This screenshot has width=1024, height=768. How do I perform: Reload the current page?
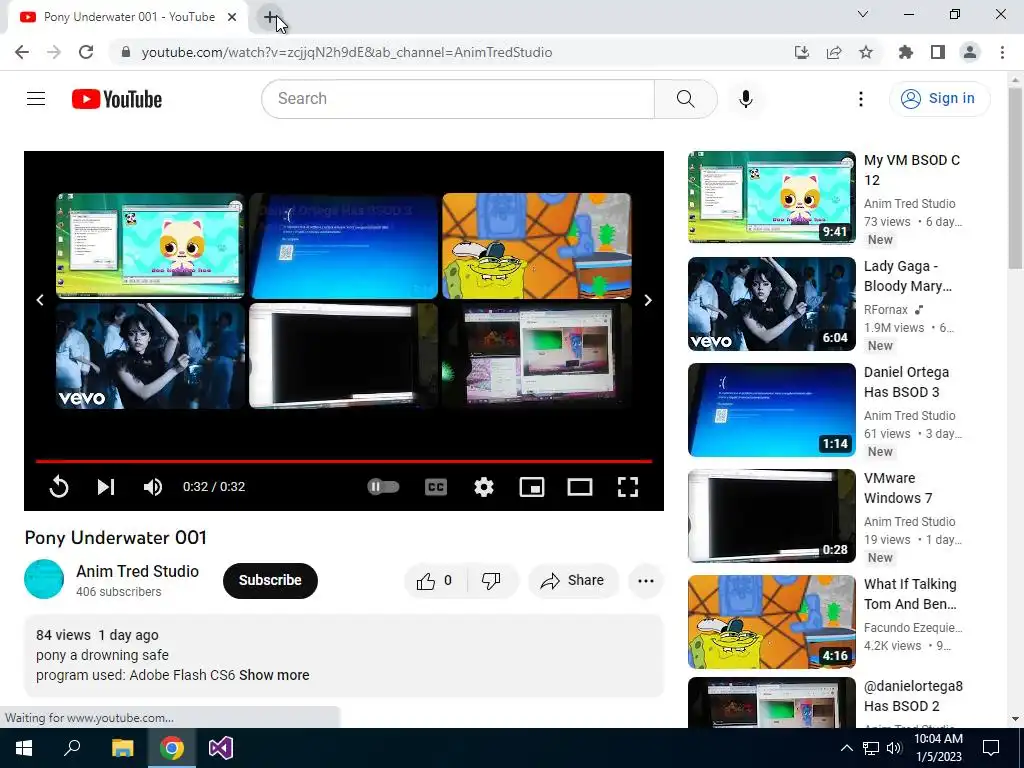pos(86,52)
